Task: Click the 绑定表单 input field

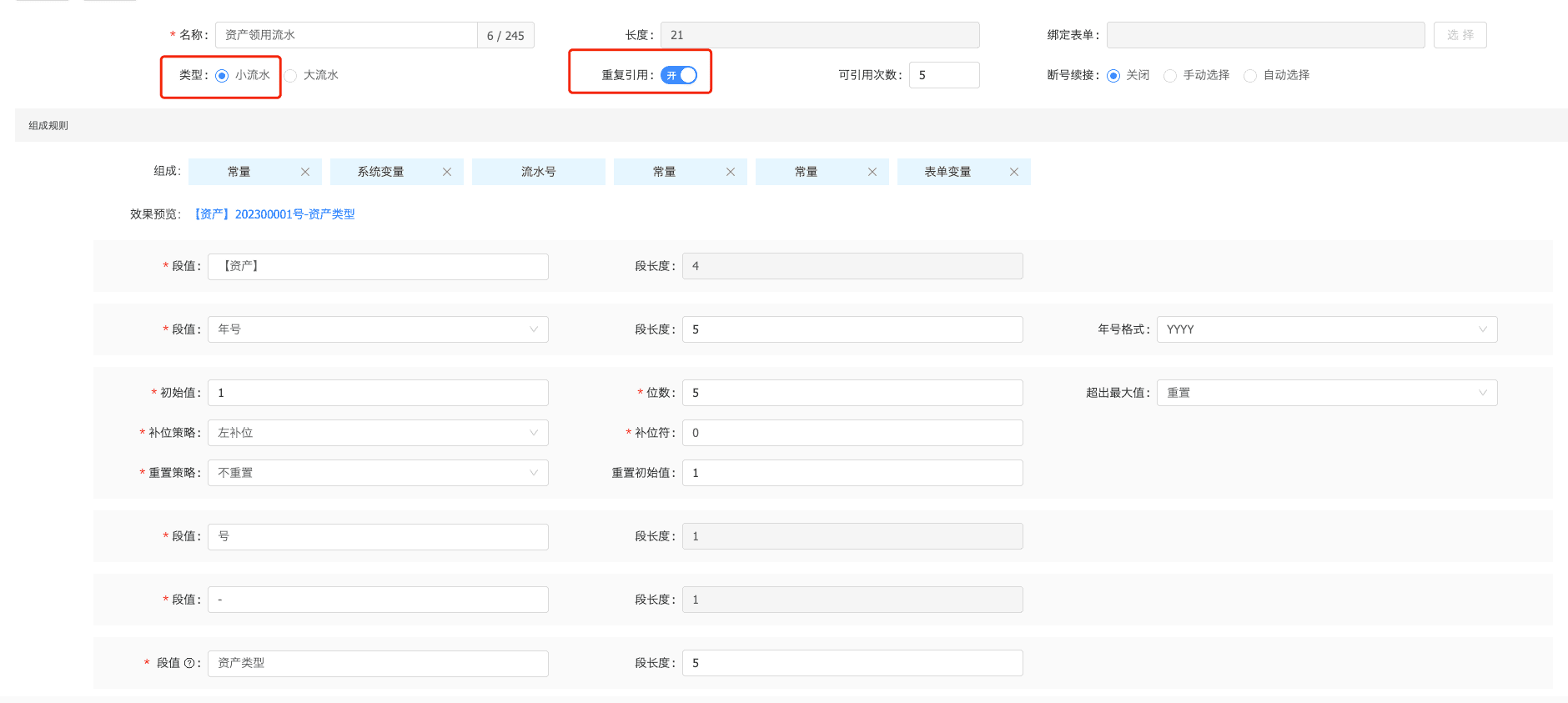Action: pyautogui.click(x=1266, y=35)
